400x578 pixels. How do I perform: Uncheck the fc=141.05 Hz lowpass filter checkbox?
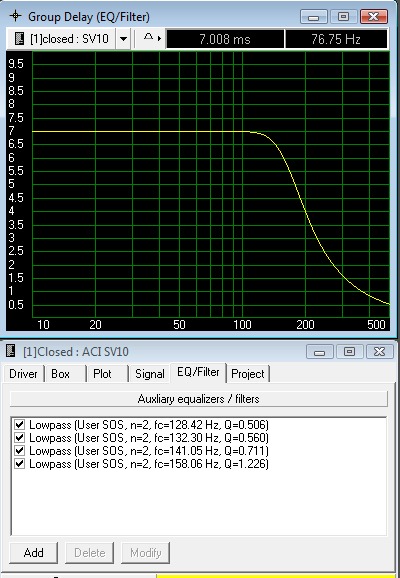[20, 450]
